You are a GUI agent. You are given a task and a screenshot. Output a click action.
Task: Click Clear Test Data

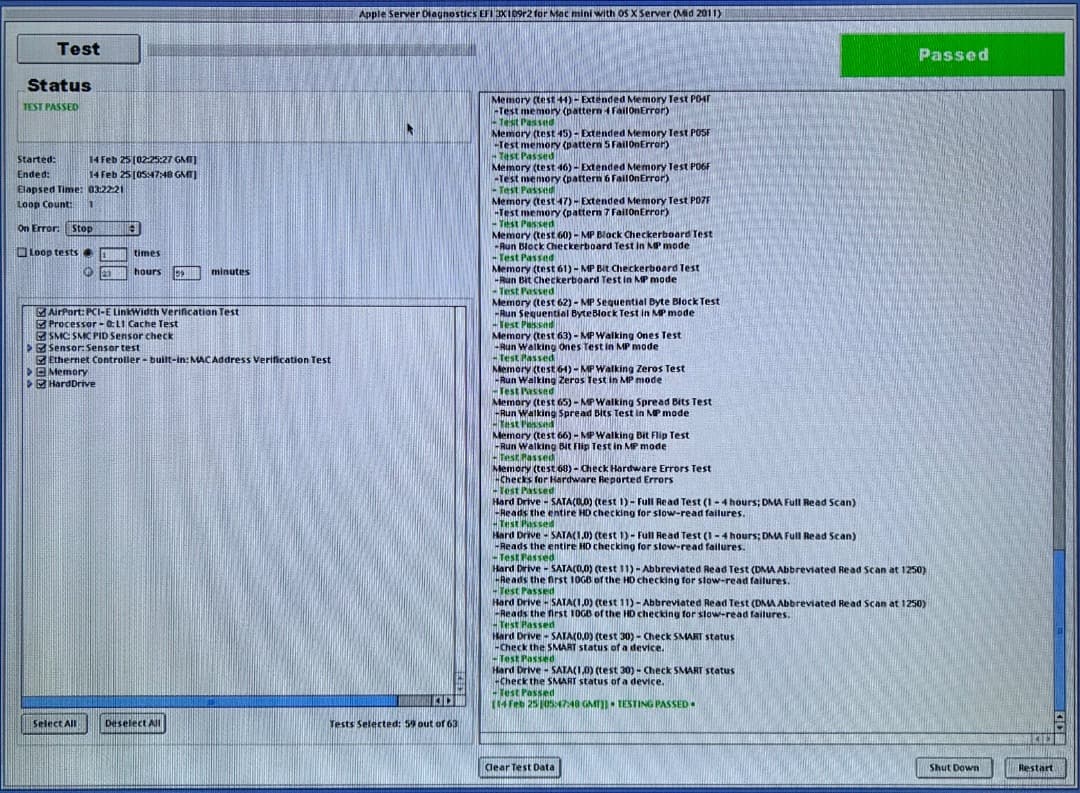click(x=520, y=767)
